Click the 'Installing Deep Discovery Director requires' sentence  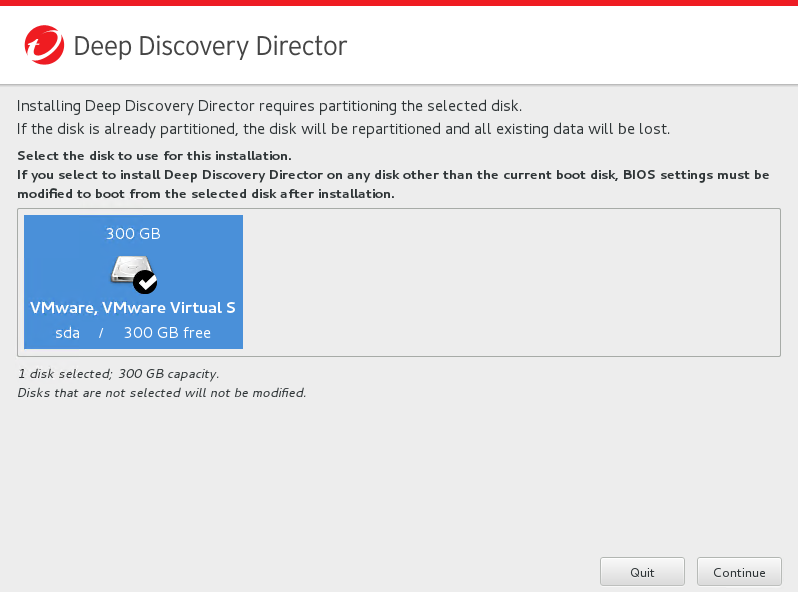click(x=270, y=106)
